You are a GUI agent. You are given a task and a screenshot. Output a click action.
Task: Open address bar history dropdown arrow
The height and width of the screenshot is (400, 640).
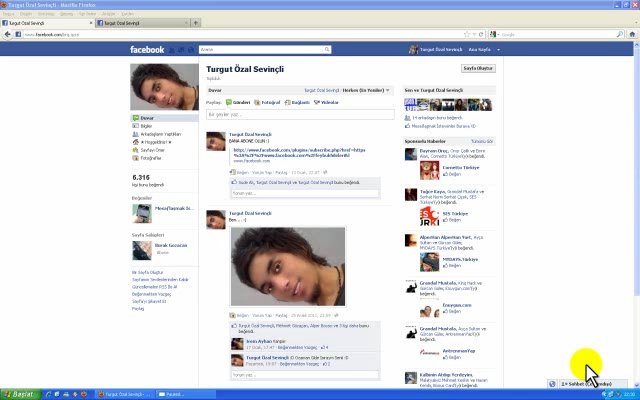[x=474, y=35]
